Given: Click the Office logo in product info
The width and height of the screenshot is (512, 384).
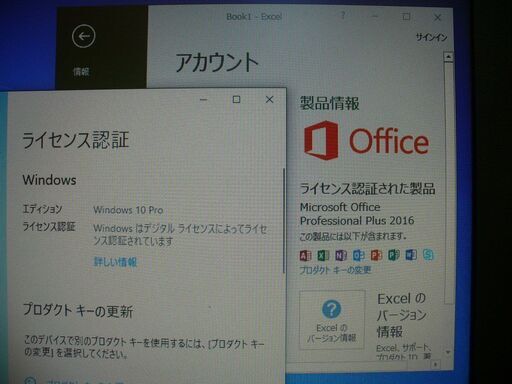Looking at the screenshot, I should tap(366, 141).
